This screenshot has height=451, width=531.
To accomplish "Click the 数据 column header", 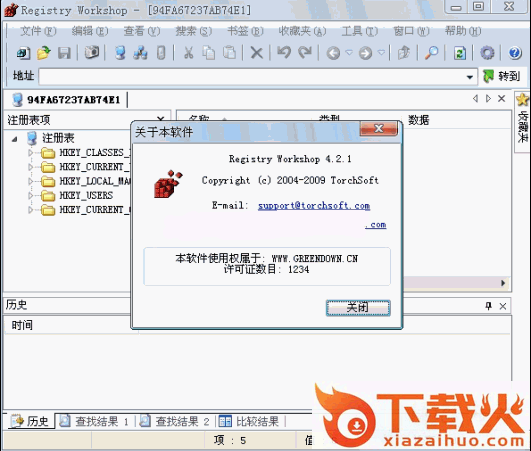I will pos(419,119).
